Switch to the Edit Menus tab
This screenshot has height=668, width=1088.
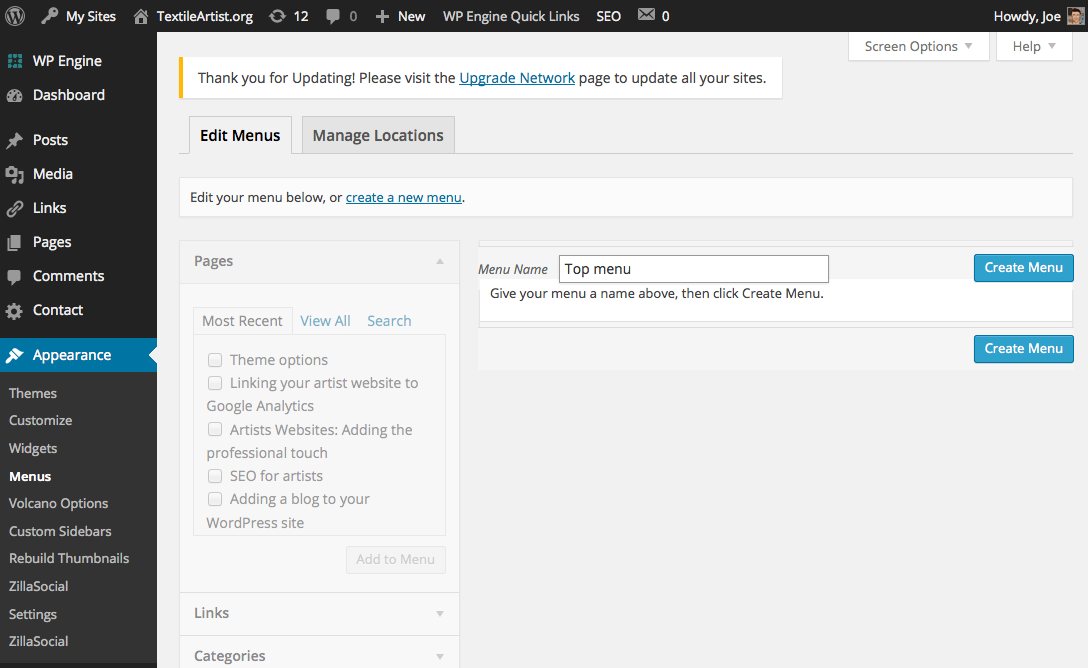[240, 135]
